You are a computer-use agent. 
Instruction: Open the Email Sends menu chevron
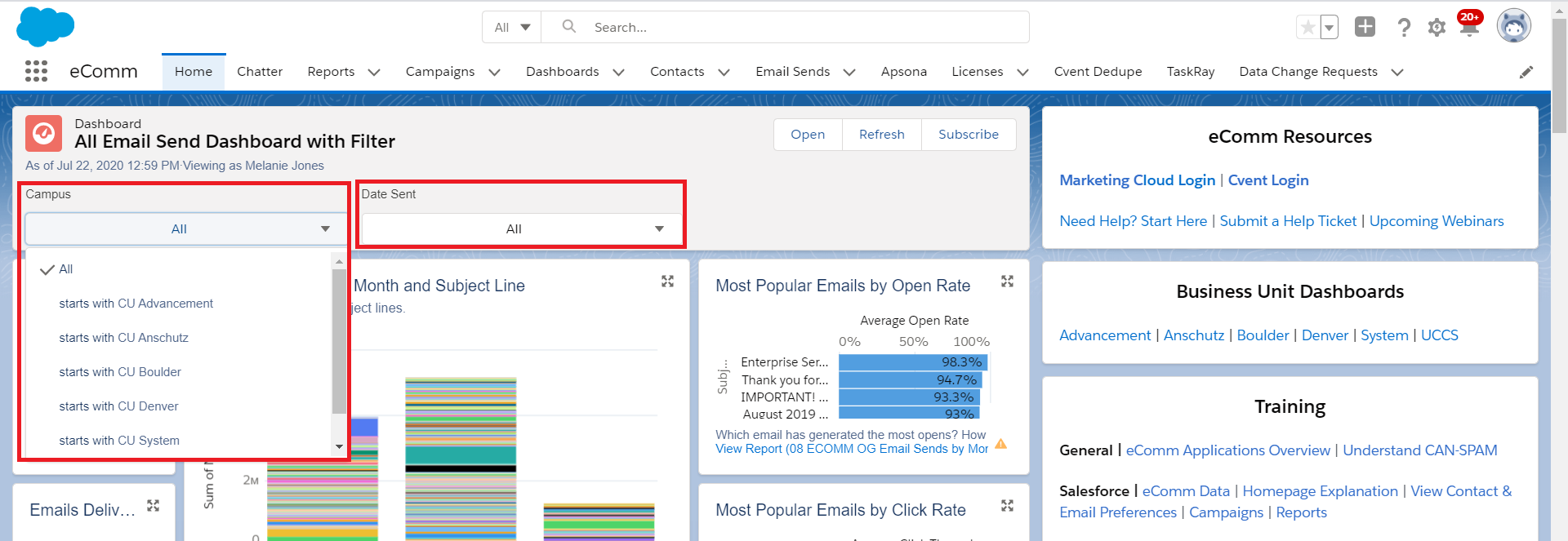coord(849,73)
